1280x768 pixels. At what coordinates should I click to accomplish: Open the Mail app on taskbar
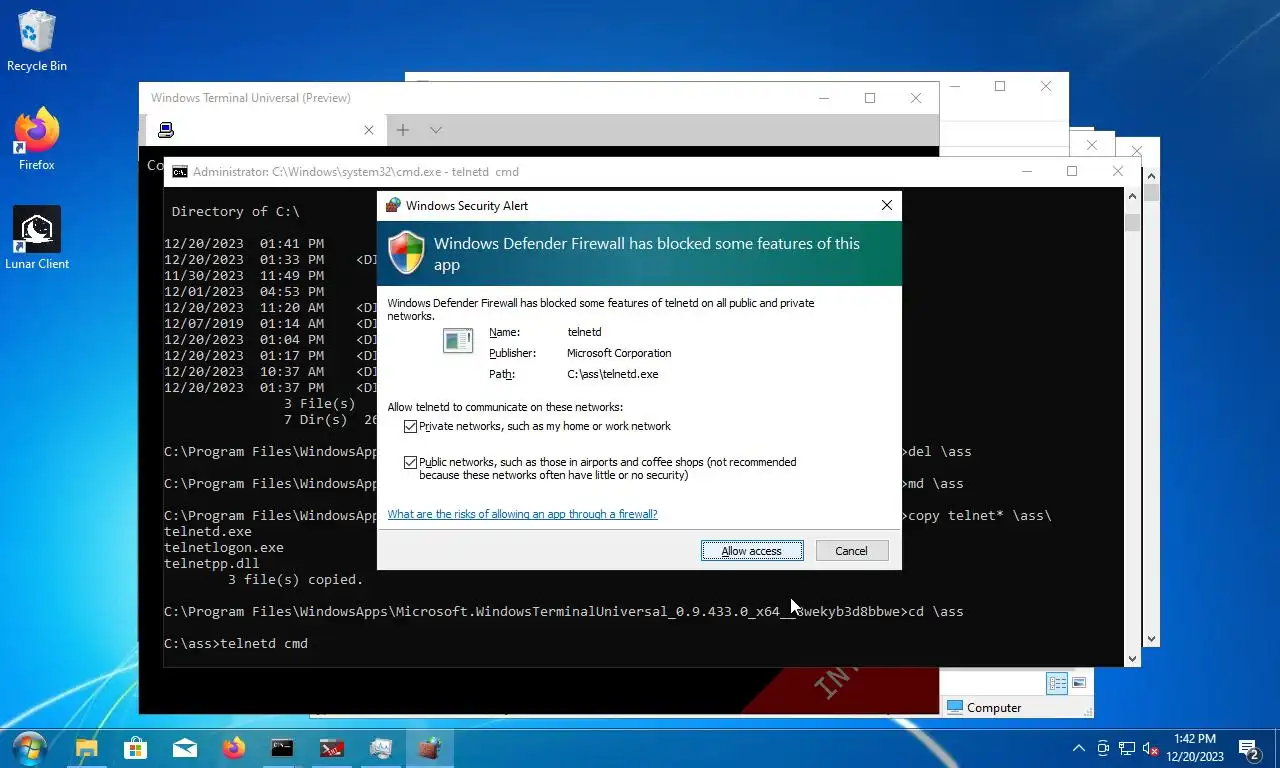click(185, 748)
